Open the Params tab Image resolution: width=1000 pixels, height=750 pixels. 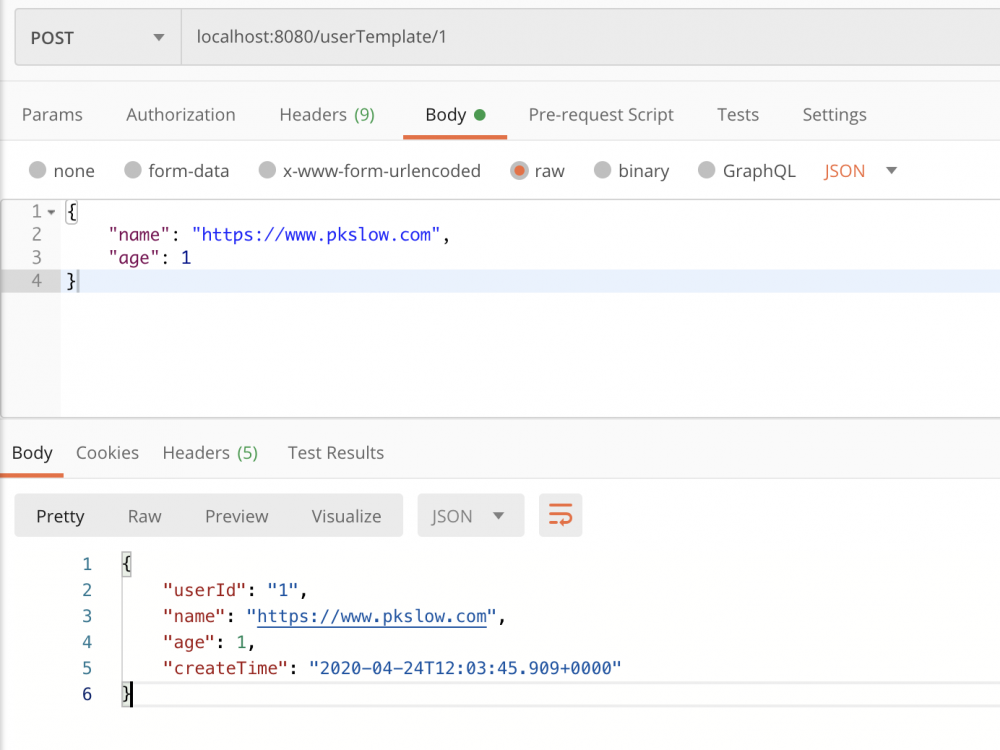pyautogui.click(x=52, y=115)
